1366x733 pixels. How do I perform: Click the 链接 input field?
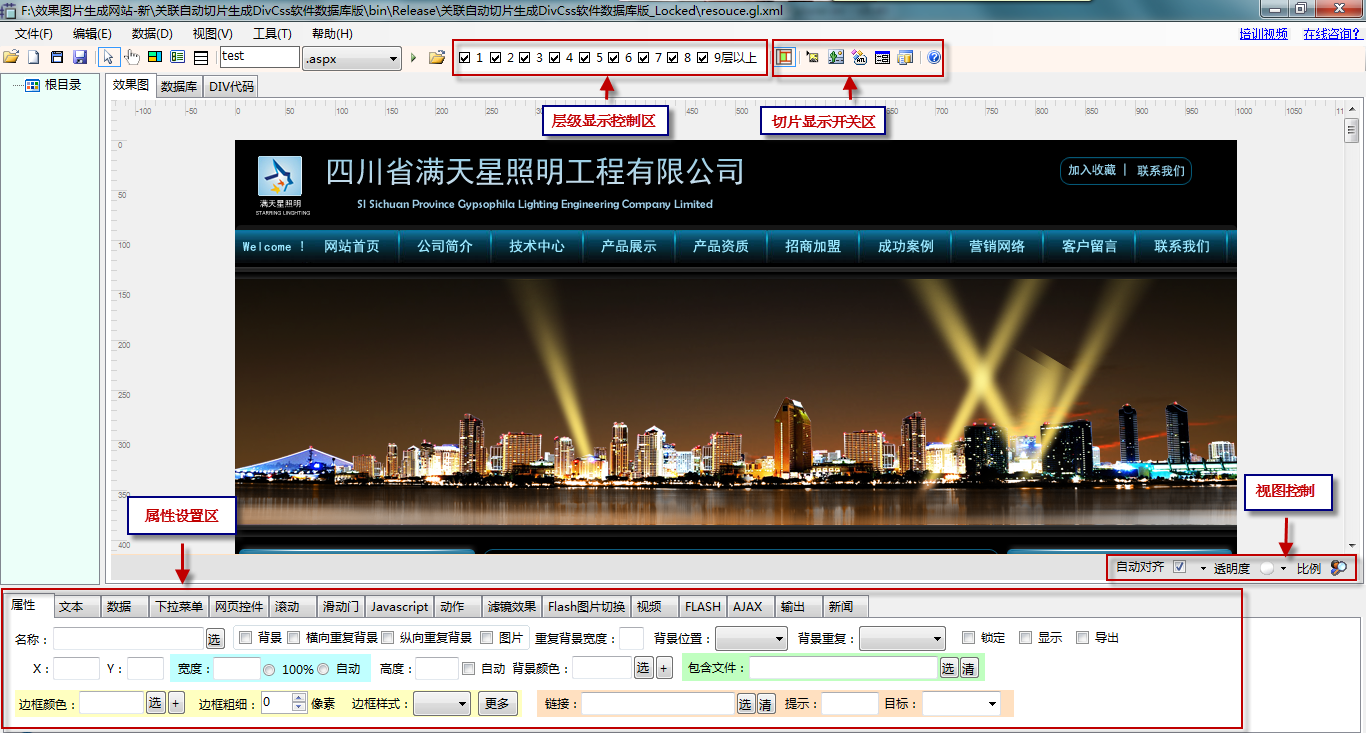pyautogui.click(x=658, y=704)
